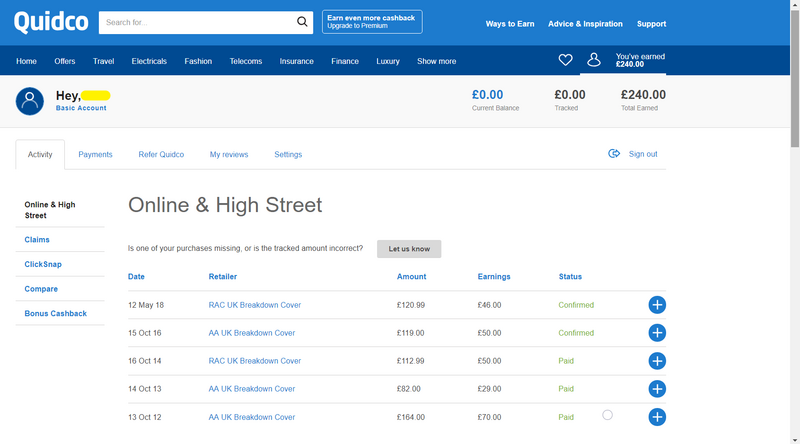This screenshot has height=444, width=800.
Task: Open ClickSnap in the sidebar
Action: [x=43, y=264]
